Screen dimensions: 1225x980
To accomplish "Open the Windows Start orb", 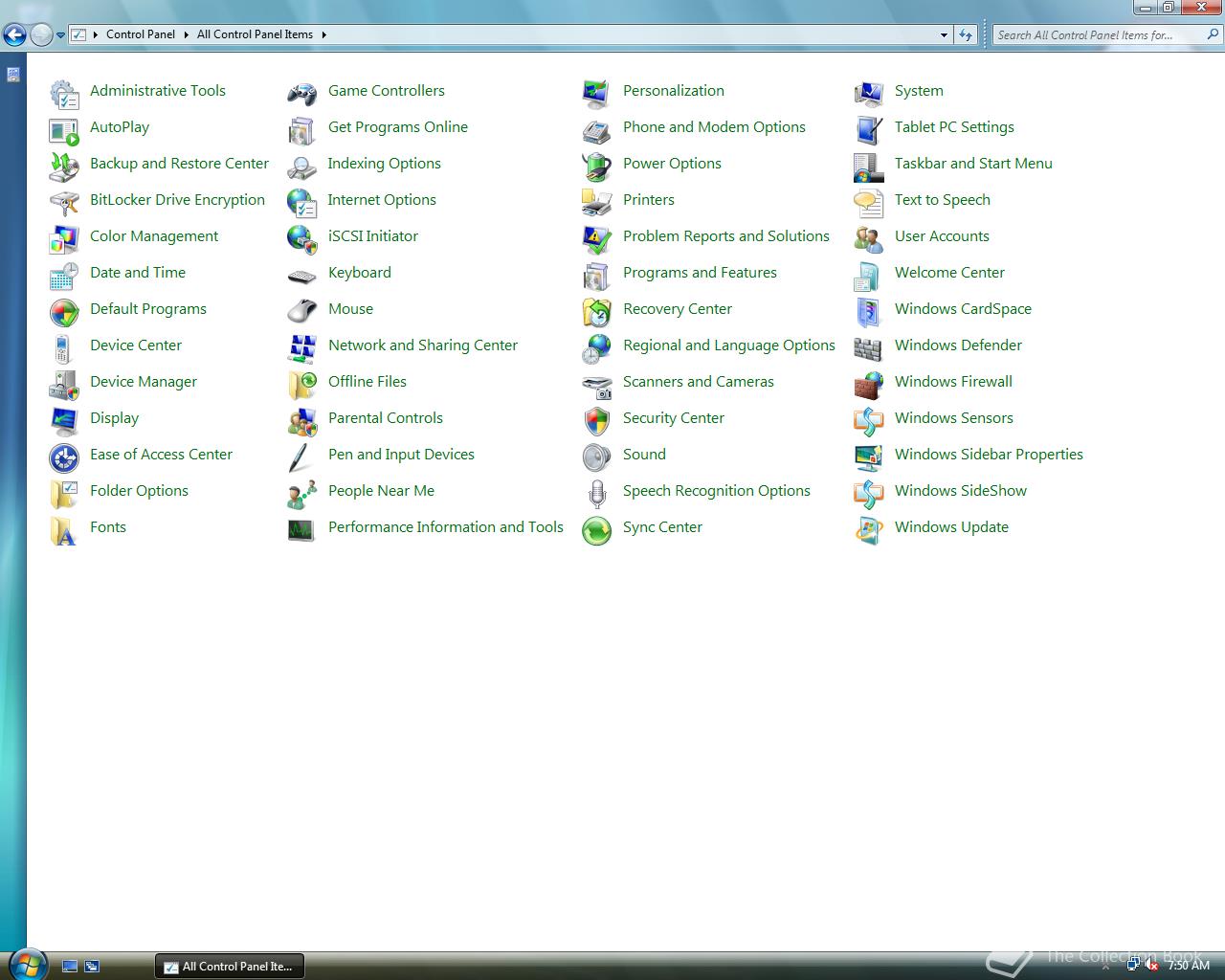I will point(27,964).
